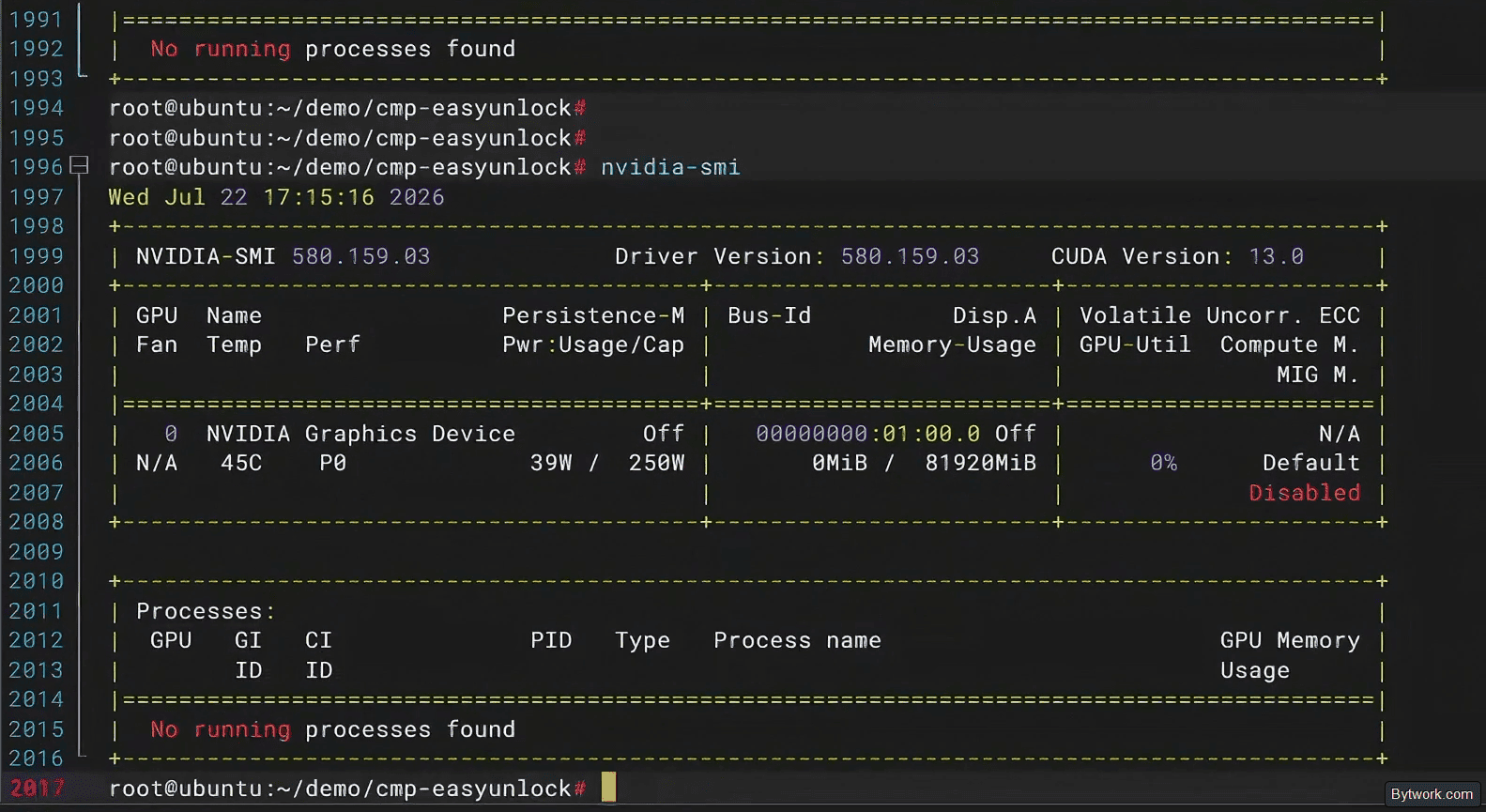Image resolution: width=1486 pixels, height=812 pixels.
Task: Click the "Bus-Id" column header
Action: pyautogui.click(x=769, y=315)
